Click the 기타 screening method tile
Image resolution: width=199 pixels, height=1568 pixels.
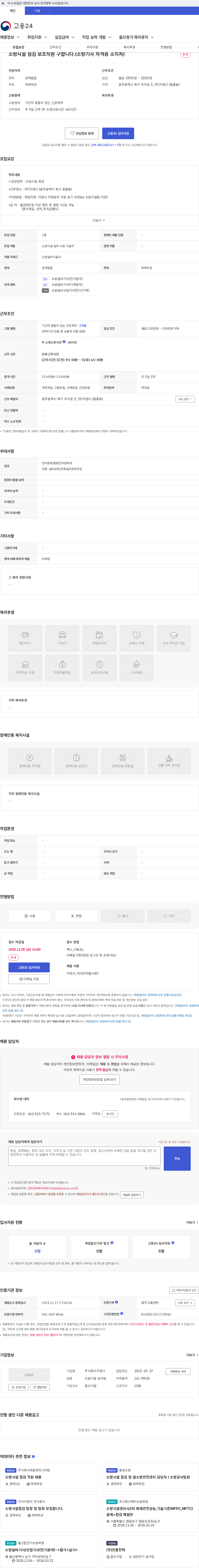[169, 916]
